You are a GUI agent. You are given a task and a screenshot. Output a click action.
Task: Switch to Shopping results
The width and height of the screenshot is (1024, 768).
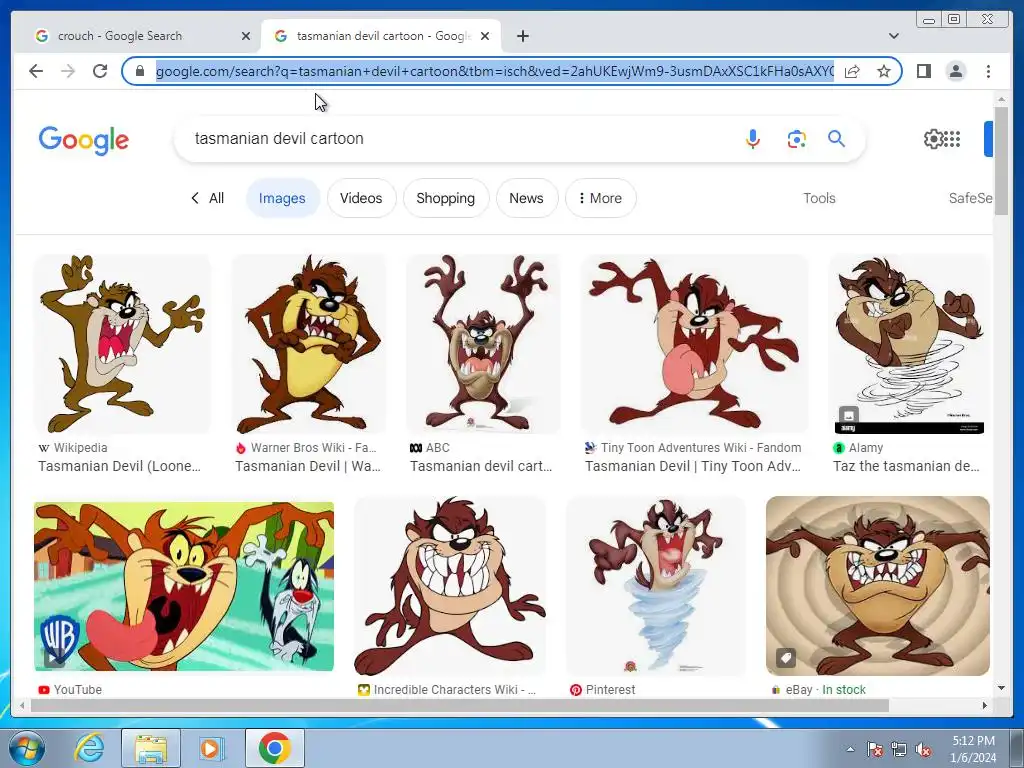[x=445, y=198]
